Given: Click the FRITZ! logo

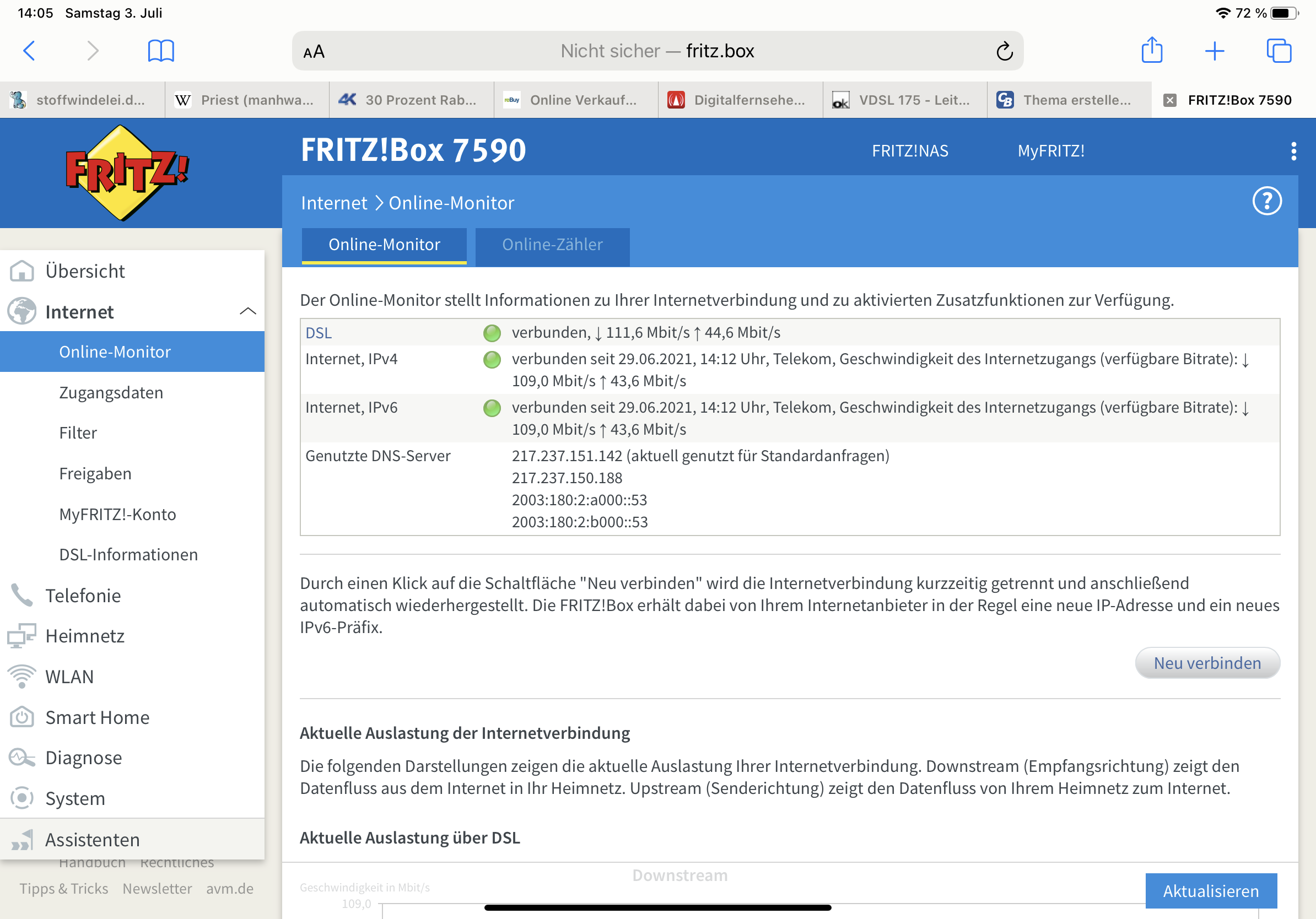Looking at the screenshot, I should (x=127, y=172).
